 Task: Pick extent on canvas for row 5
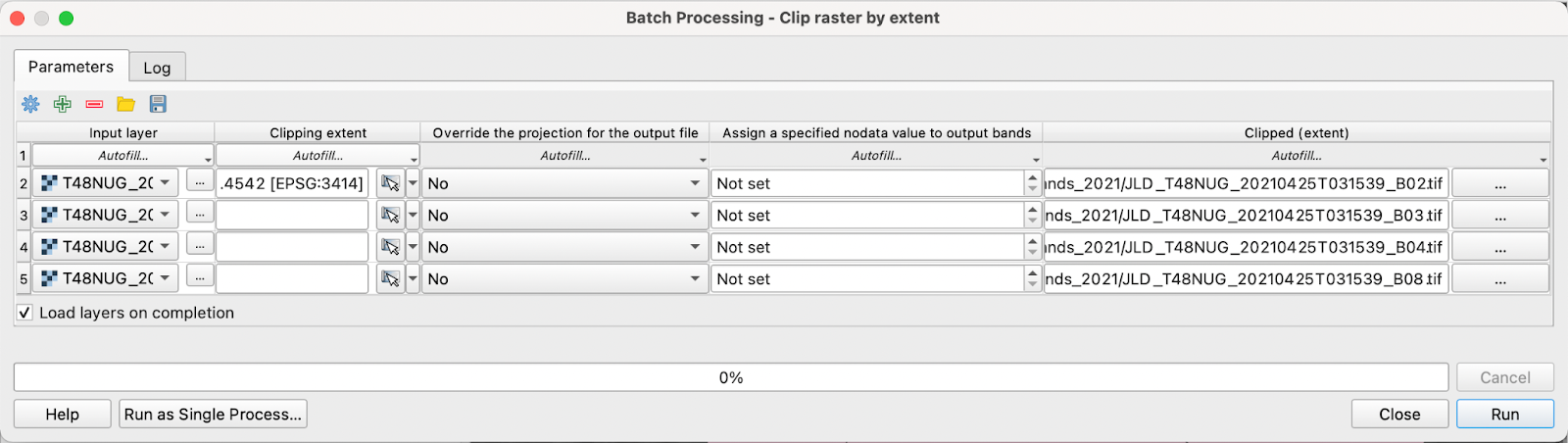point(390,279)
